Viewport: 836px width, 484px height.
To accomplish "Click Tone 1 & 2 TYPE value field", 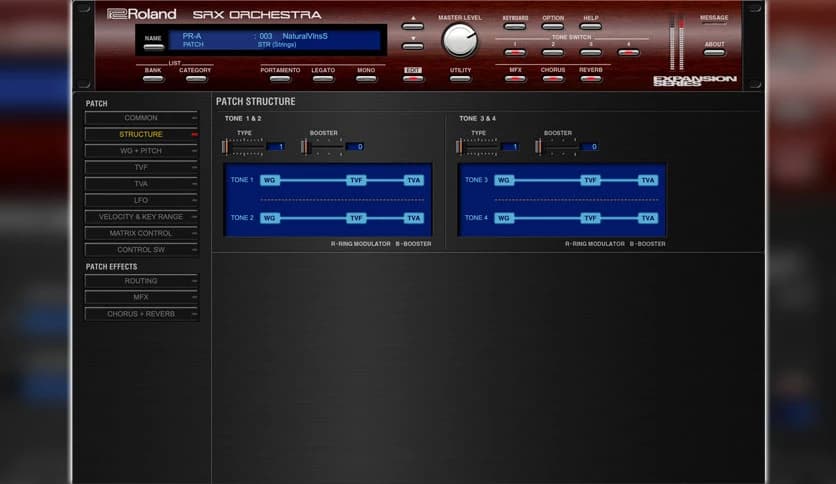I will pyautogui.click(x=276, y=147).
